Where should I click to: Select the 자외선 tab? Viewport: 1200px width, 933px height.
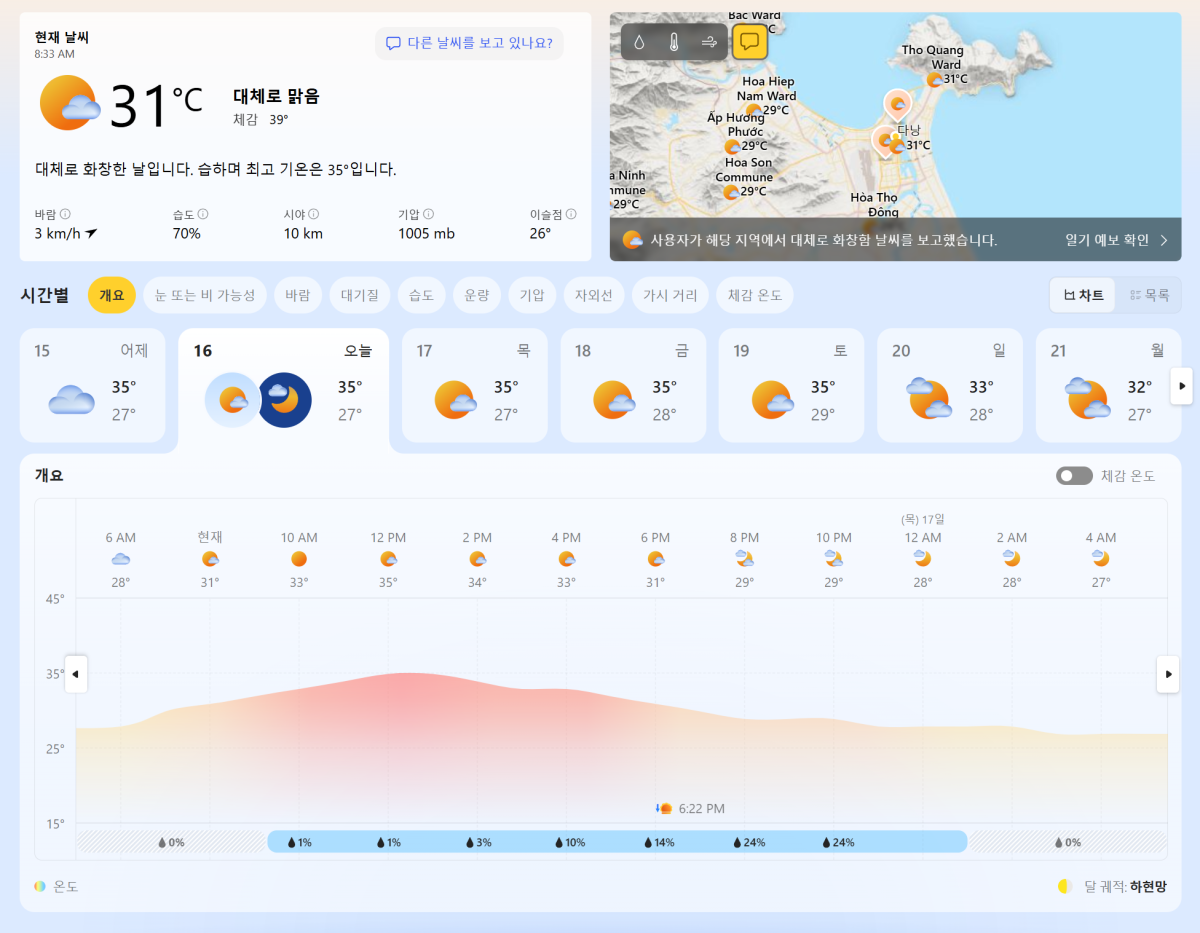pyautogui.click(x=593, y=295)
